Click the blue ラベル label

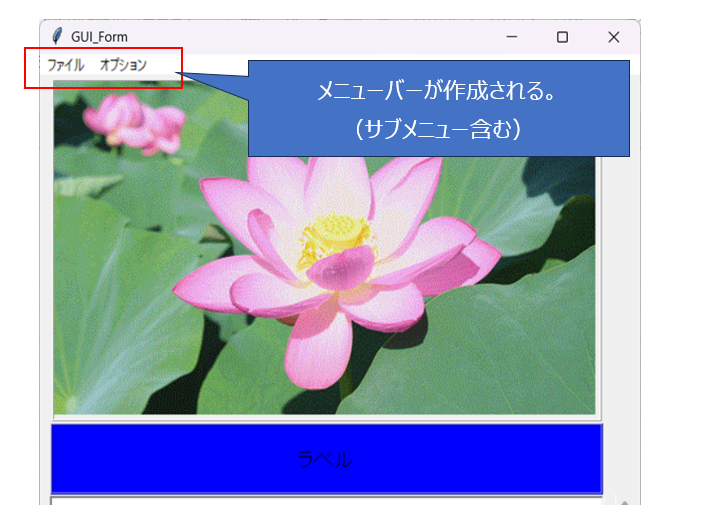(150, 459)
